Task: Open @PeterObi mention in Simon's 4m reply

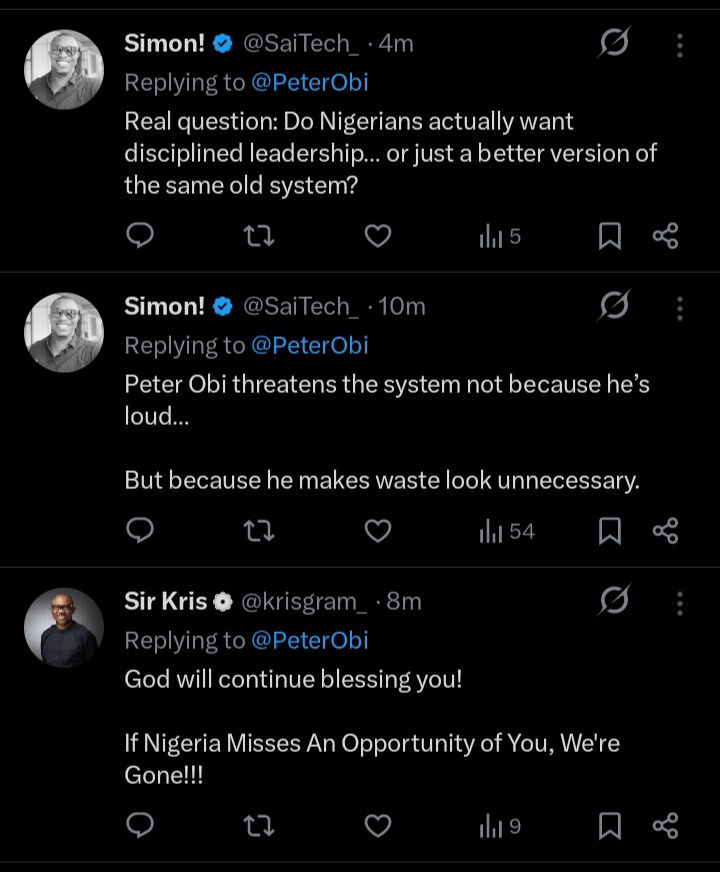Action: (309, 82)
